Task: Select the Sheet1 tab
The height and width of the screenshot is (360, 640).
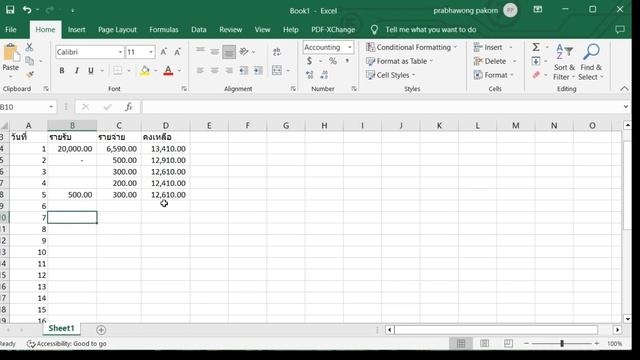Action: (x=62, y=328)
